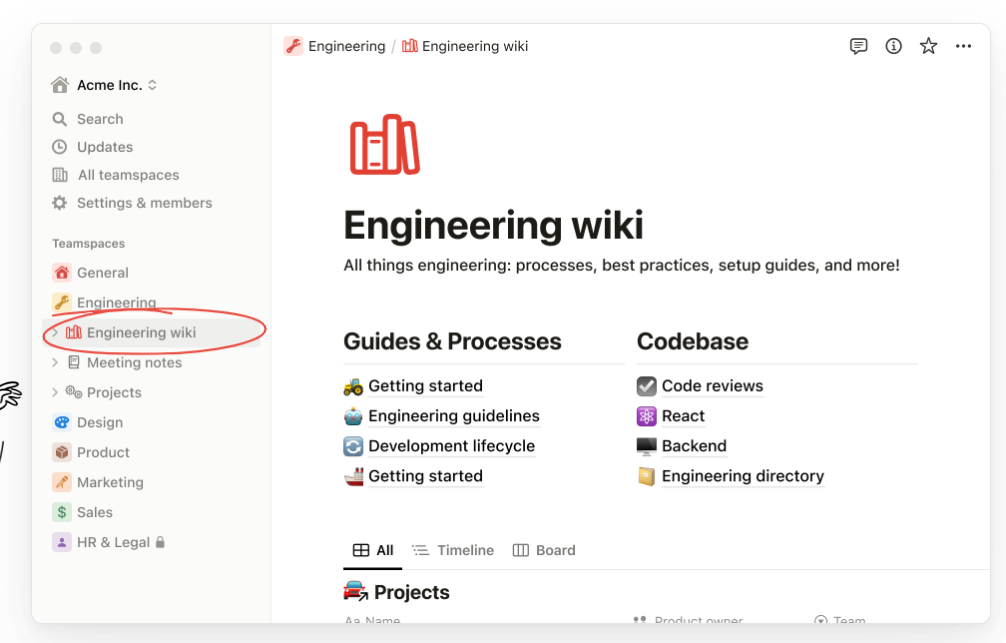Favorite the page with the star

click(x=928, y=45)
